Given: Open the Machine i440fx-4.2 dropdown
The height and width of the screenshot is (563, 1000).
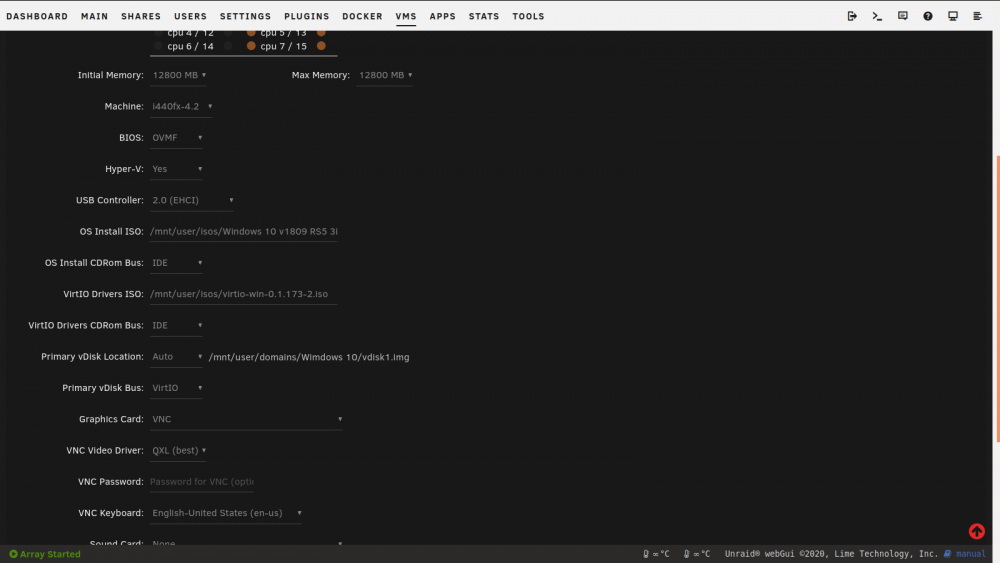Looking at the screenshot, I should (x=181, y=106).
